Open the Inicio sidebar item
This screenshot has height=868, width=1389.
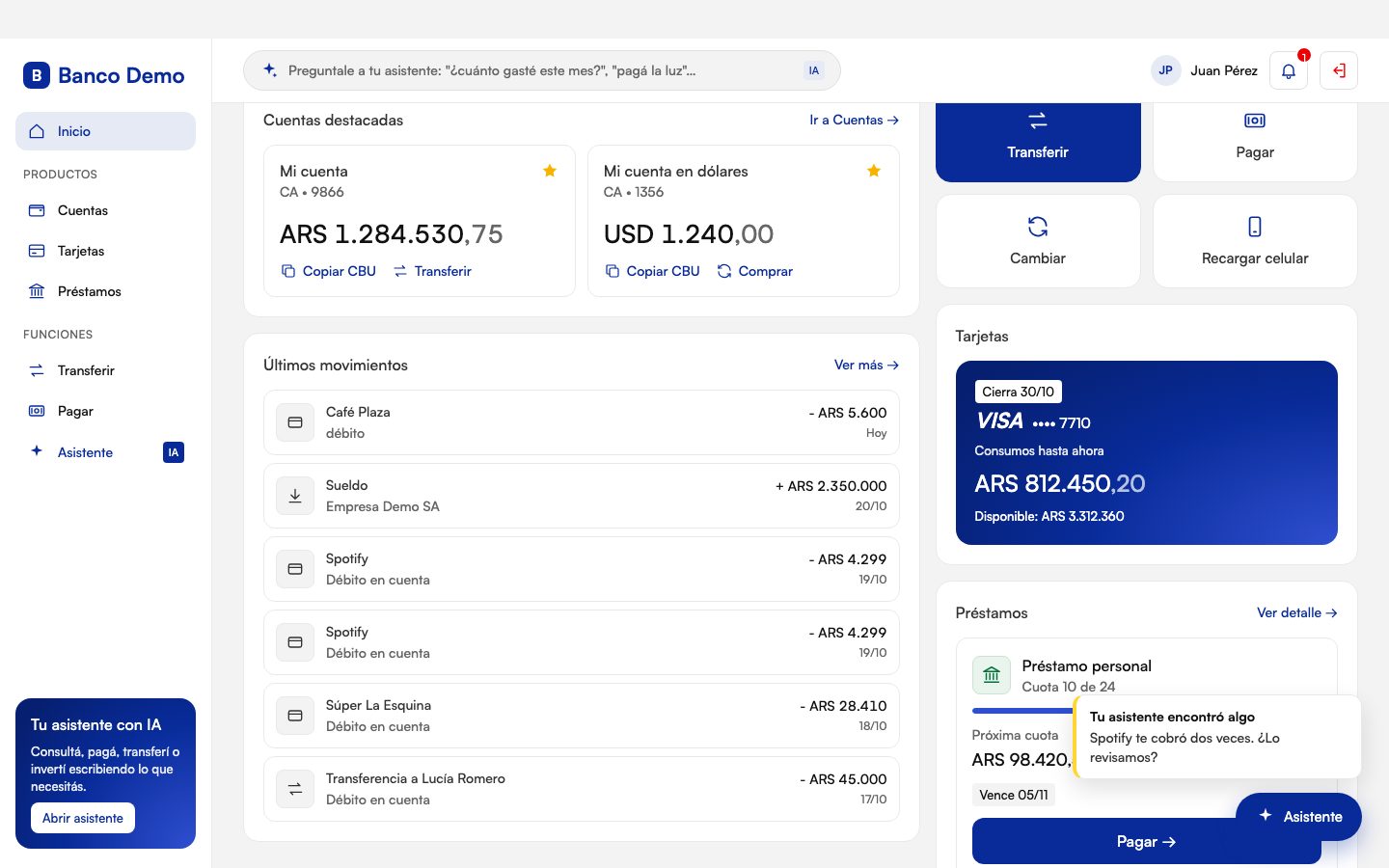point(105,131)
